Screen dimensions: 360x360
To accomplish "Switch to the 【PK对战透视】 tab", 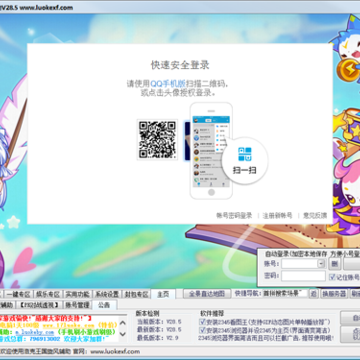I will pyautogui.click(x=39, y=305).
